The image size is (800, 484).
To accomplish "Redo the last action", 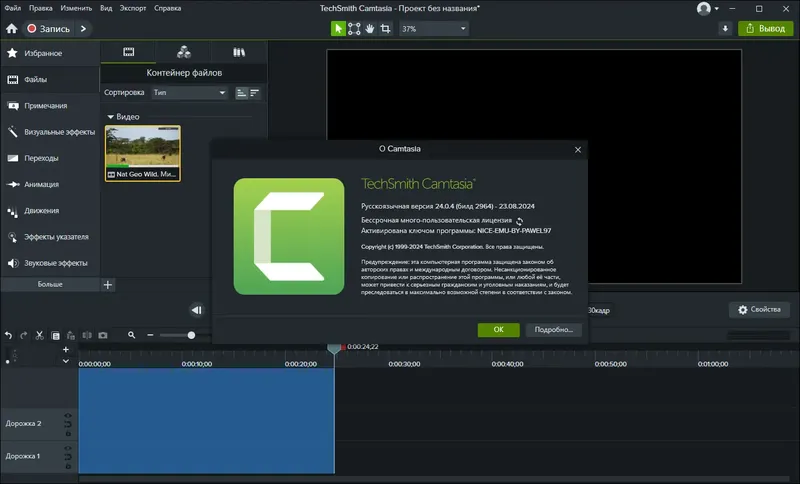I will (x=23, y=336).
